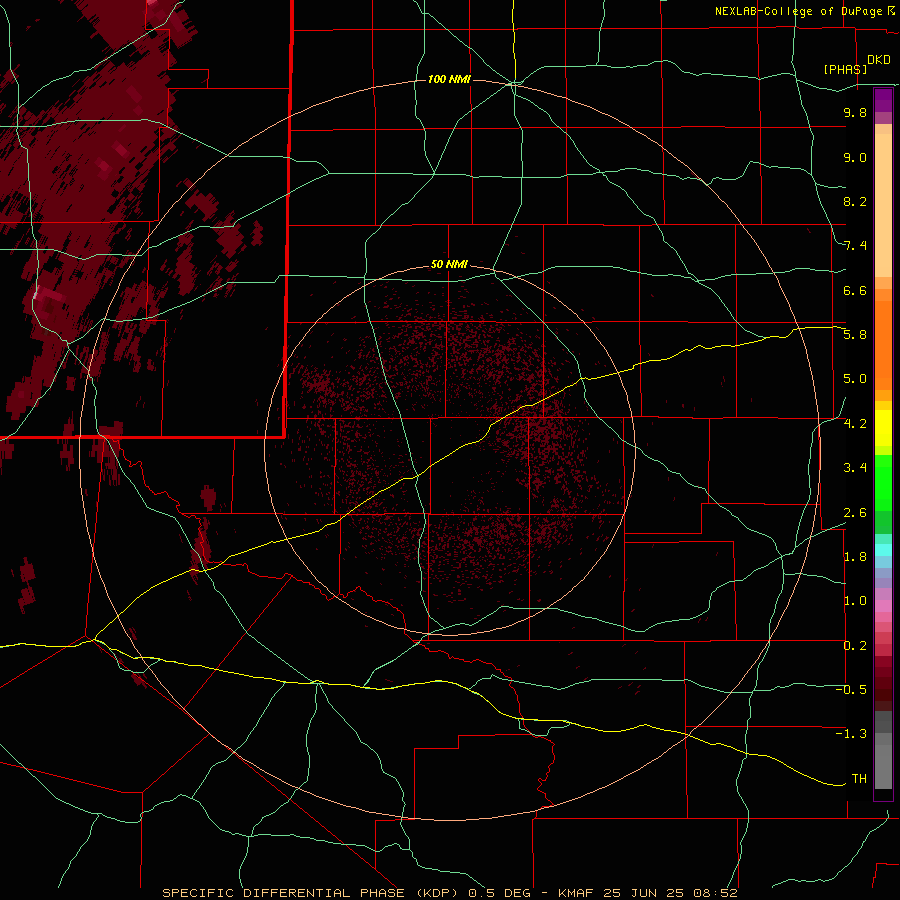The width and height of the screenshot is (900, 900).
Task: Click the 100 NMI range ring label
Action: point(449,79)
